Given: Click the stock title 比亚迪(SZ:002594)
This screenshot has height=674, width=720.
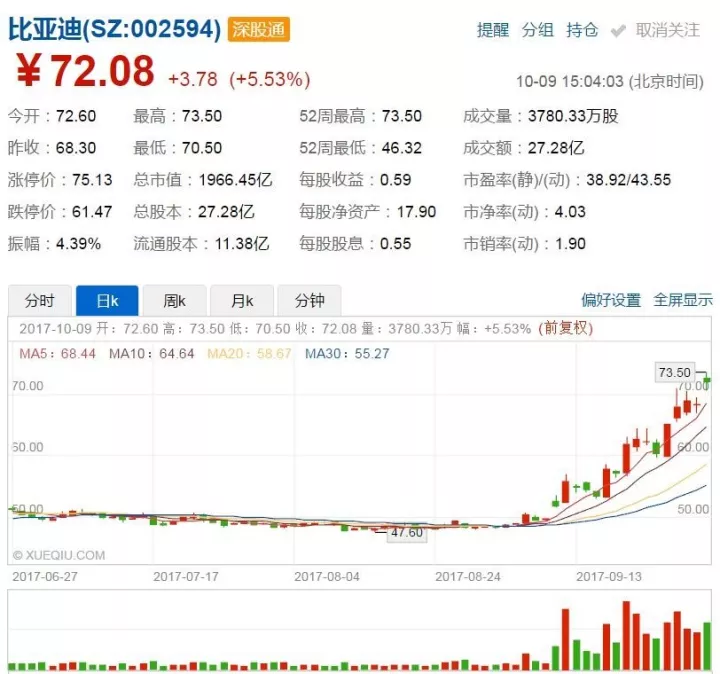Looking at the screenshot, I should click(115, 29).
